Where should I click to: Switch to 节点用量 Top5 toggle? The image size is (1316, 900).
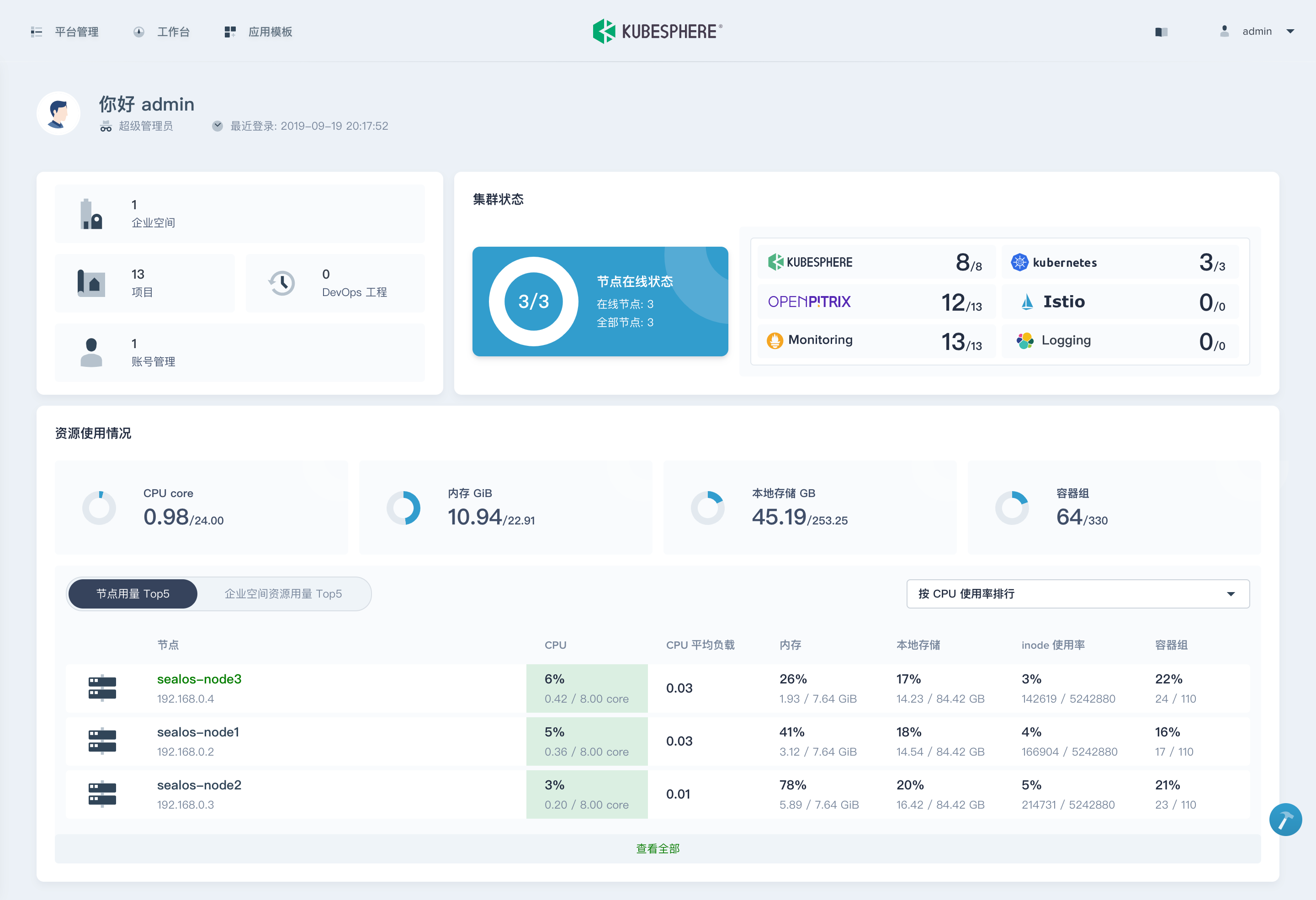(x=133, y=594)
